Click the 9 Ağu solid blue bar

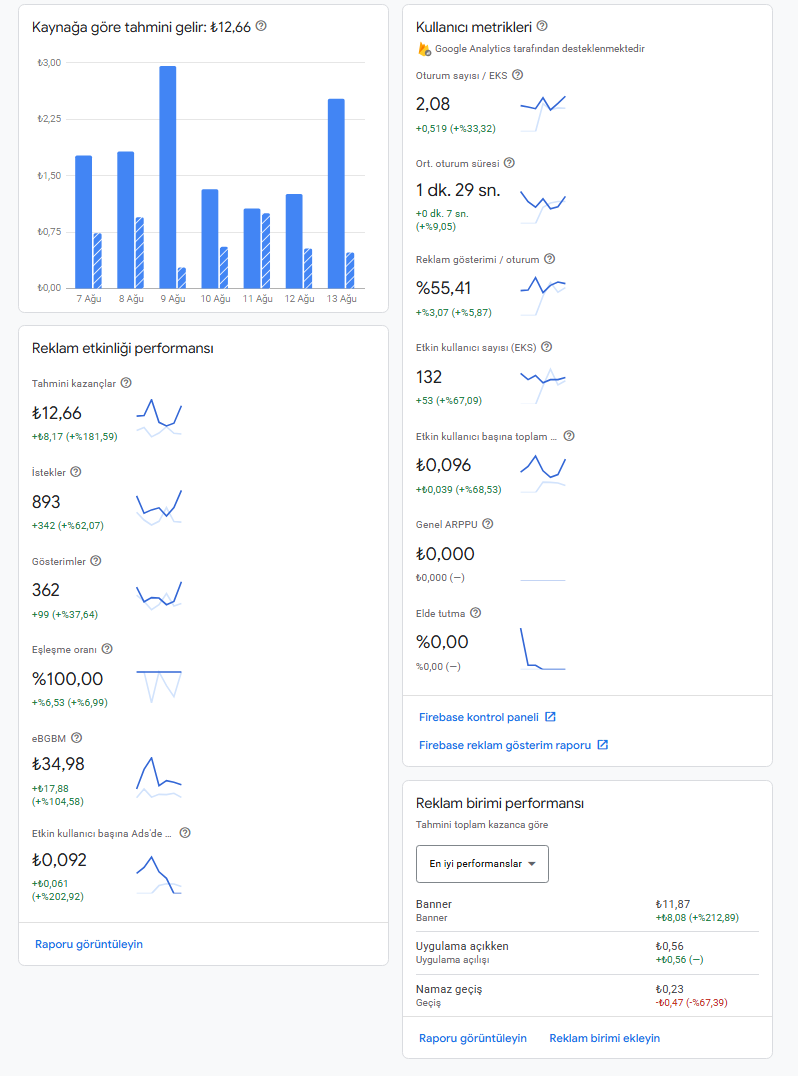[x=167, y=177]
